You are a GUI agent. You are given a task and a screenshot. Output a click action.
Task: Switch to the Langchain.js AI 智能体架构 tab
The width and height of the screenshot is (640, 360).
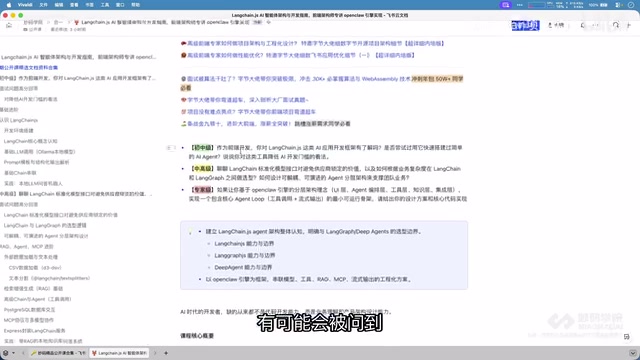tap(119, 353)
